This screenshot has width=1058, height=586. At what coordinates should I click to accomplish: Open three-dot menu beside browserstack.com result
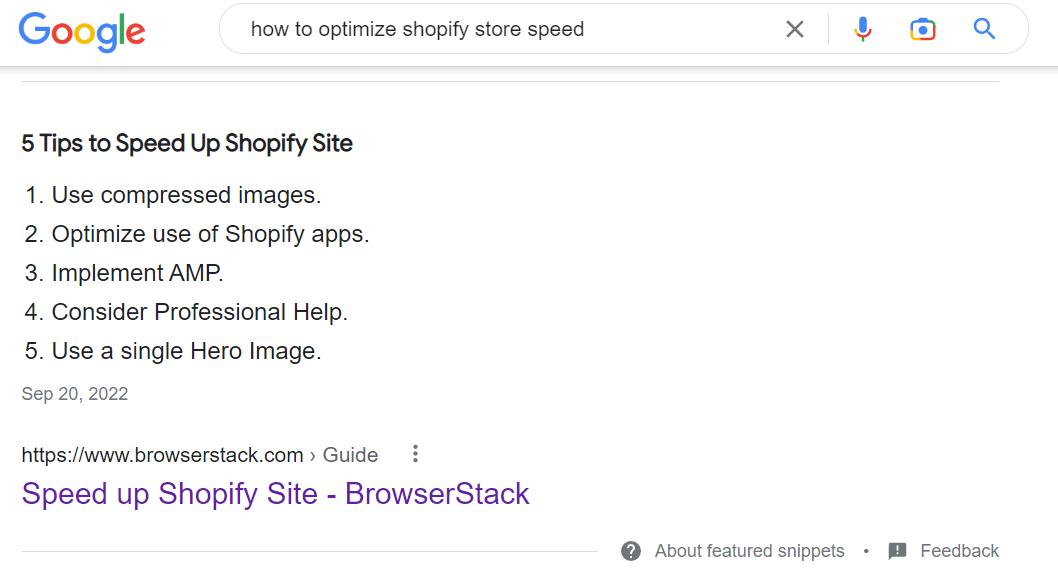click(416, 454)
